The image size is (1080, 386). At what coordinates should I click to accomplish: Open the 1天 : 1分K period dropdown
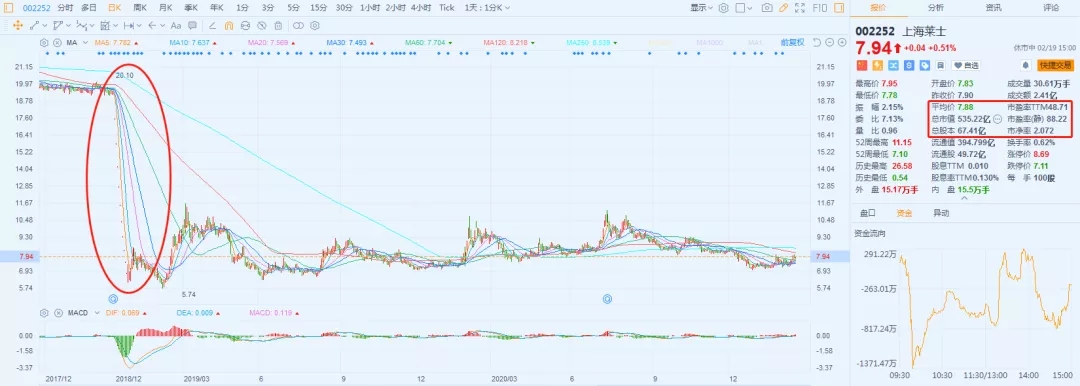488,8
